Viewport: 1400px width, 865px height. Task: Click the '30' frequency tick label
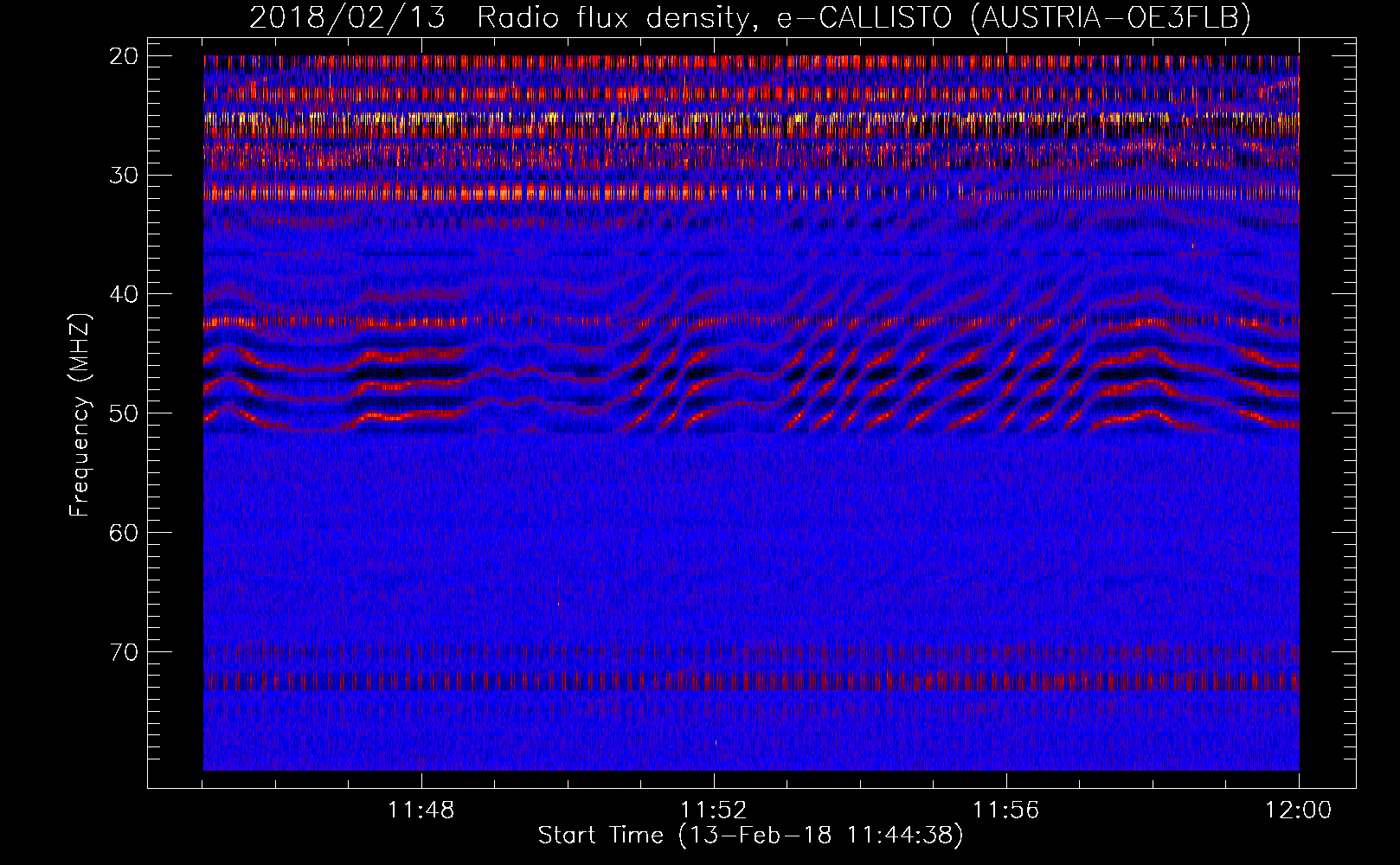pos(125,175)
